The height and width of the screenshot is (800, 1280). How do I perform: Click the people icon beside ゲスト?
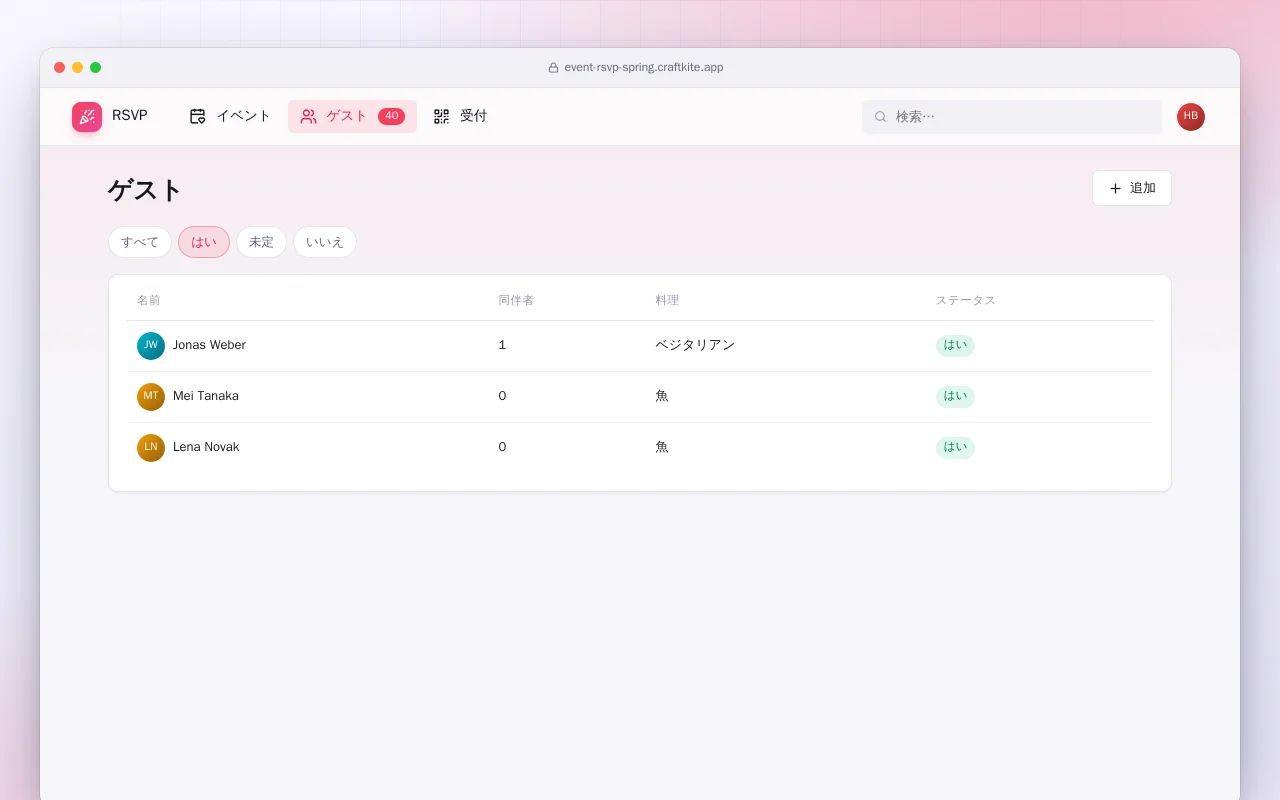pos(308,116)
